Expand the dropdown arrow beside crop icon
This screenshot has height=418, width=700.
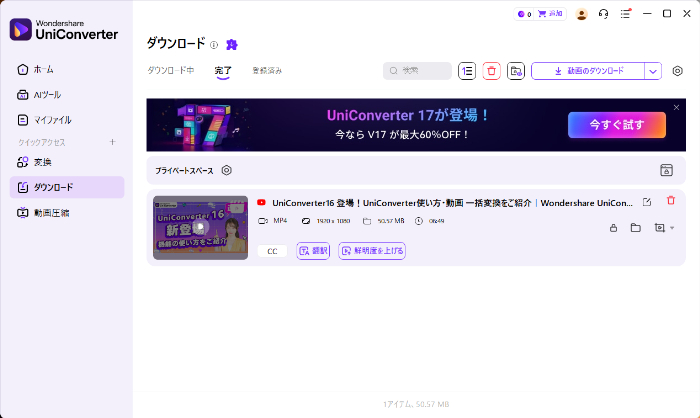pos(672,228)
